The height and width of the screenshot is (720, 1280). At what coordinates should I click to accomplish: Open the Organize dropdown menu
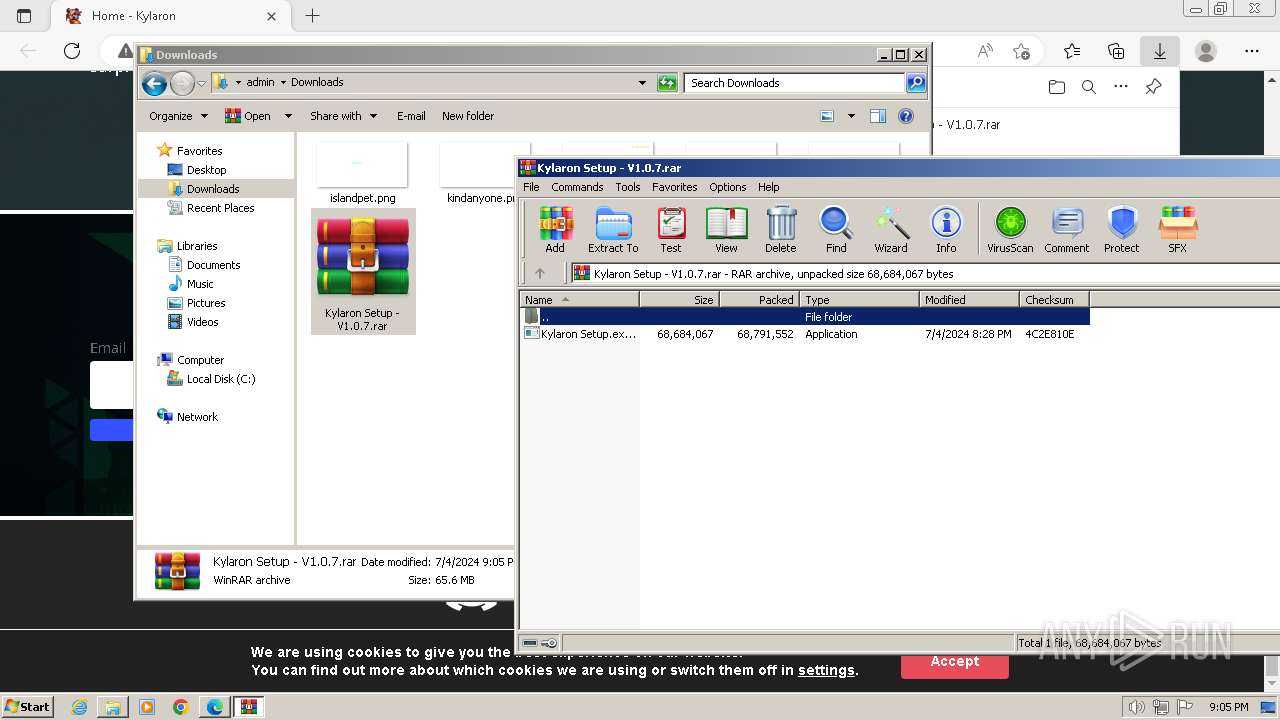click(178, 116)
